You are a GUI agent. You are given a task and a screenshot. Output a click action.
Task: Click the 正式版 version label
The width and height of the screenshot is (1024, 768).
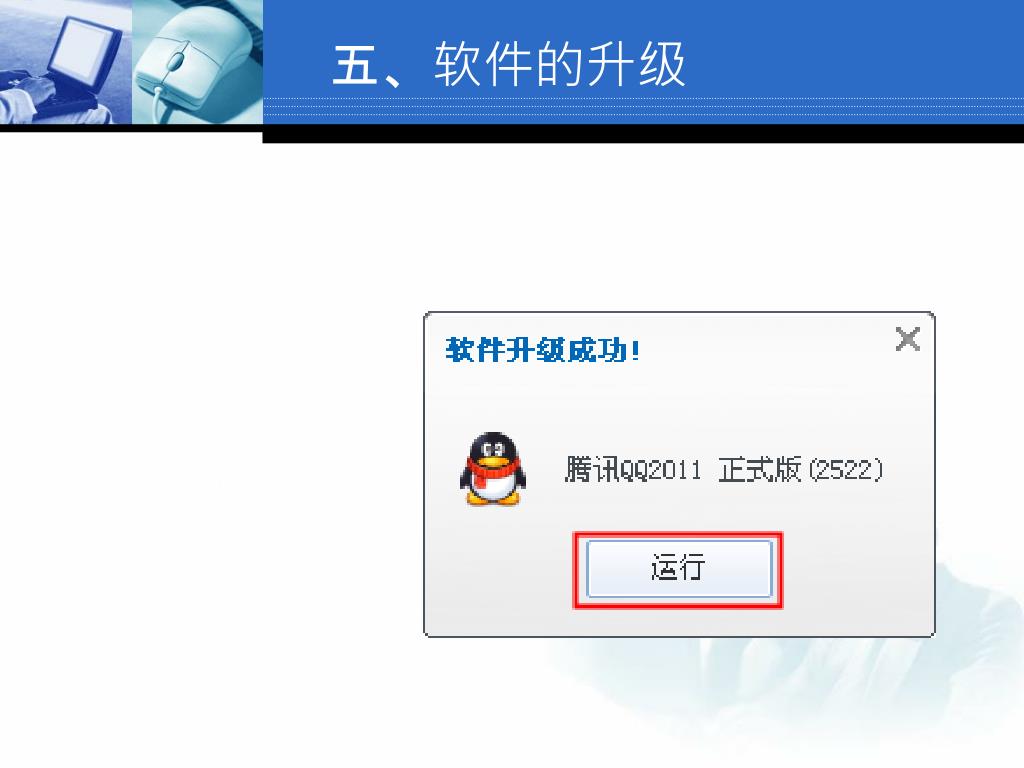tap(760, 469)
